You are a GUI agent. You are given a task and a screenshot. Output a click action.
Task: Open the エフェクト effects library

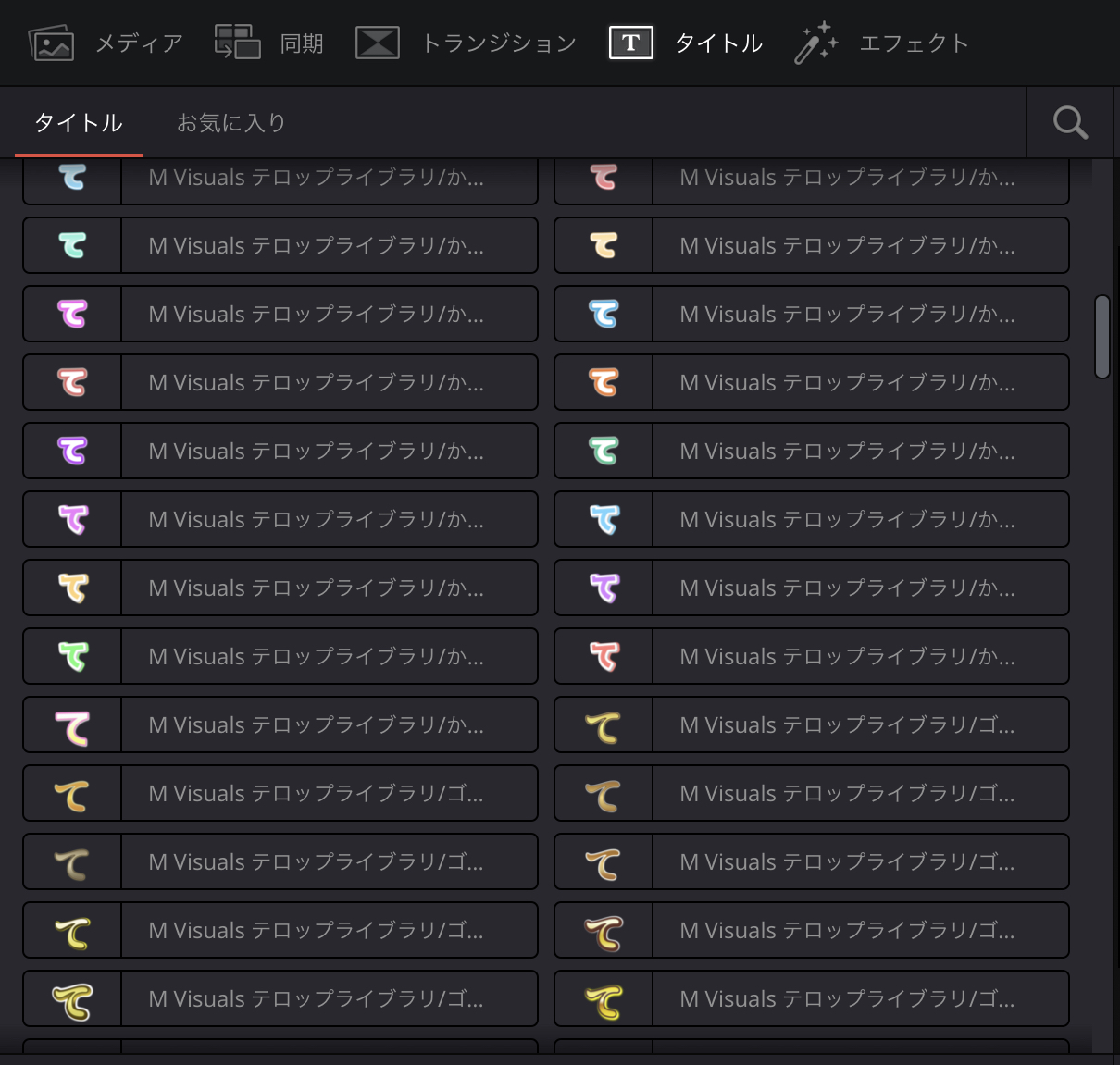click(881, 43)
